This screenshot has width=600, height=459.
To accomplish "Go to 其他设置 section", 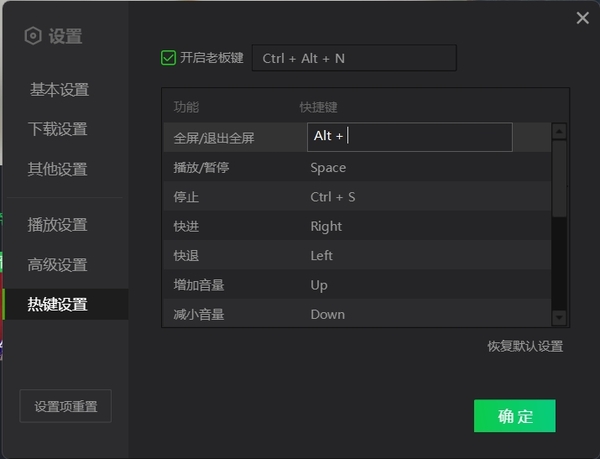I will pos(58,169).
